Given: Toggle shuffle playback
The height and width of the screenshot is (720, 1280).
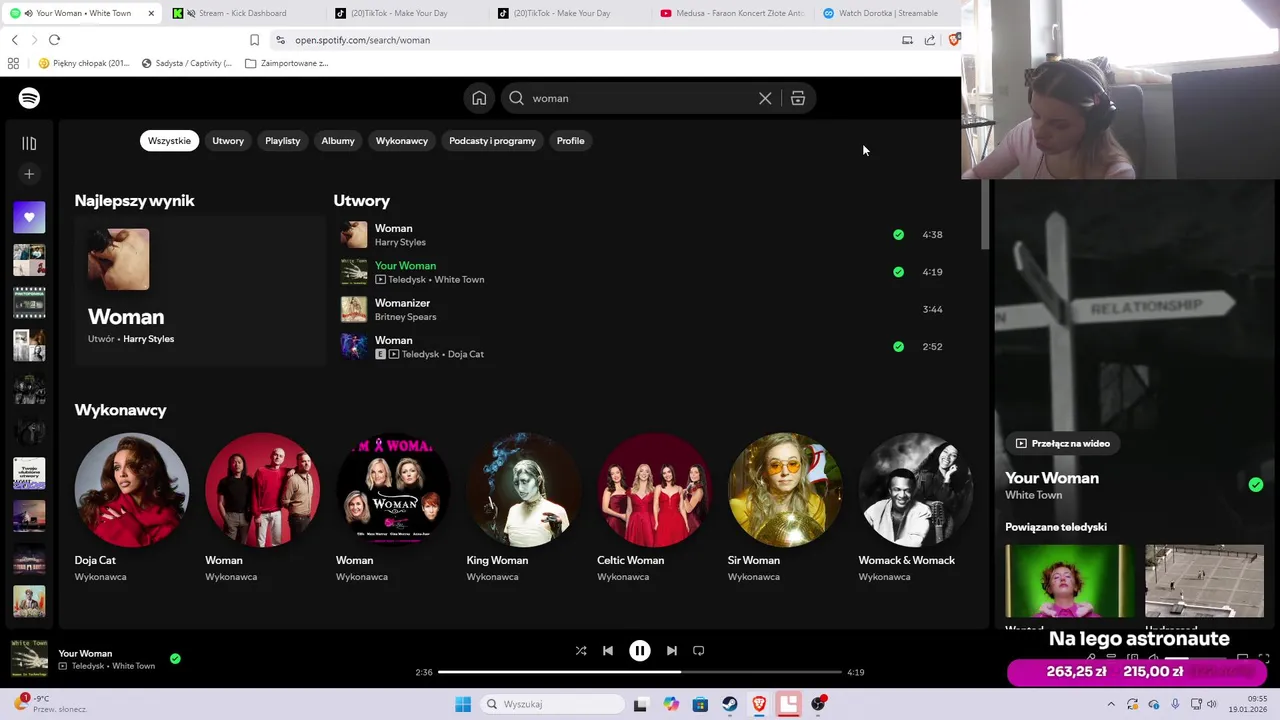Looking at the screenshot, I should [581, 651].
